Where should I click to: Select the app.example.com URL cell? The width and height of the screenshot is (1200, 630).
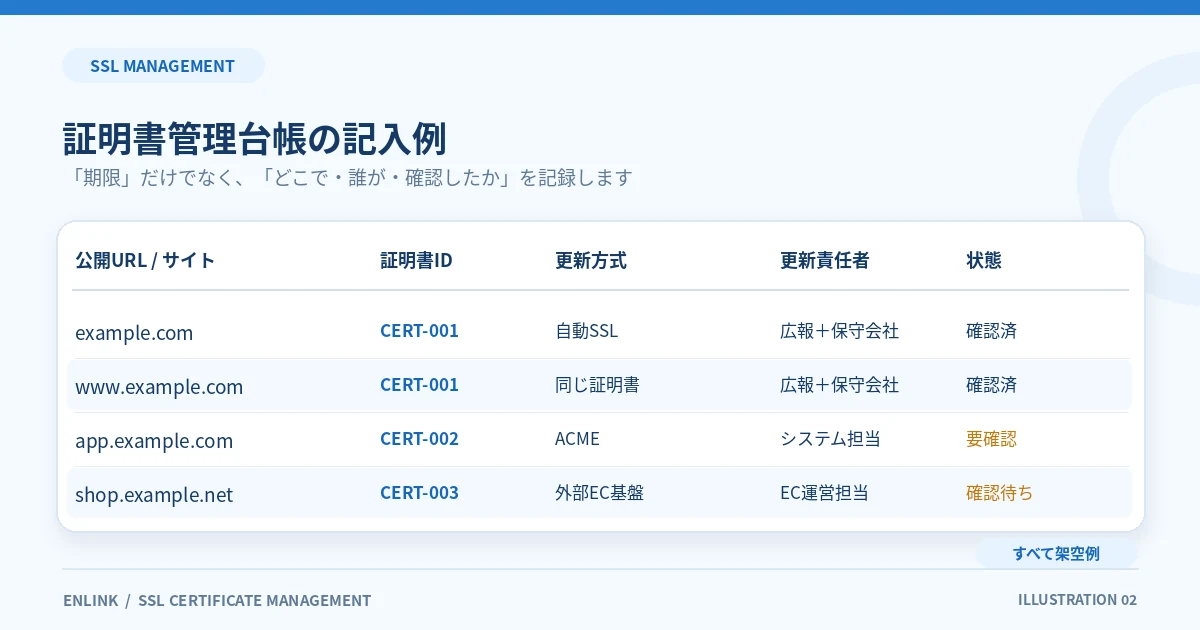tap(154, 441)
